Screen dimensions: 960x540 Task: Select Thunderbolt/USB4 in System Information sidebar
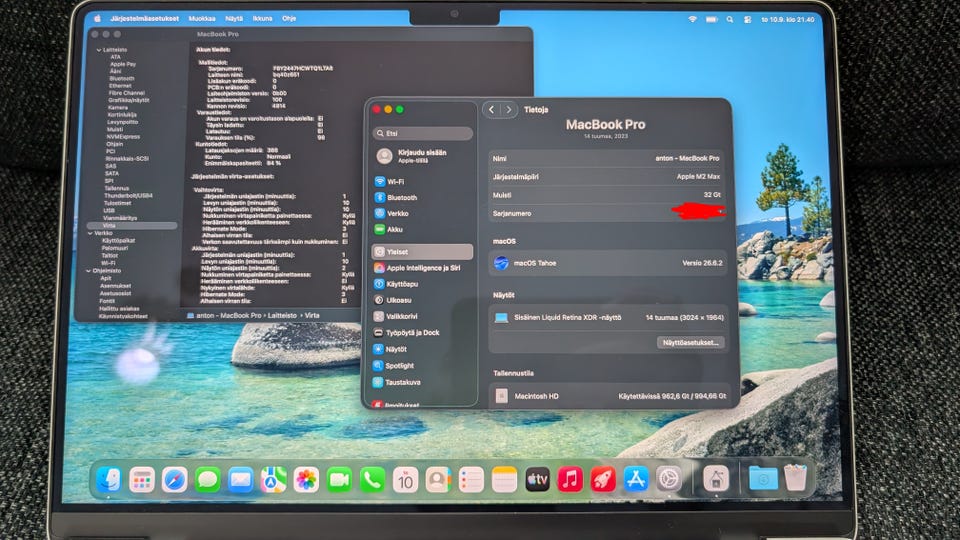128,196
